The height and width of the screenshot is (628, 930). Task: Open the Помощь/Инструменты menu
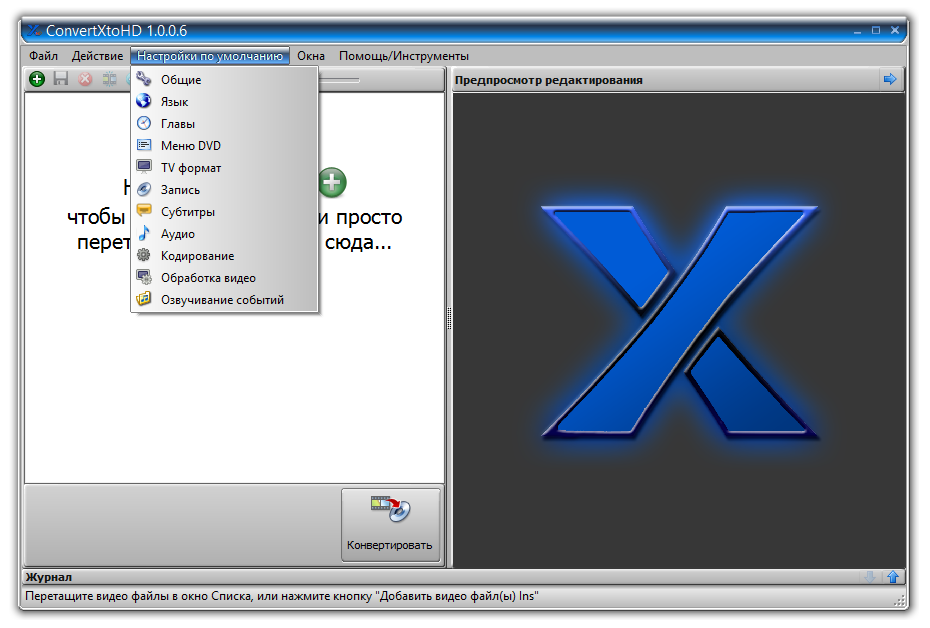pos(403,56)
